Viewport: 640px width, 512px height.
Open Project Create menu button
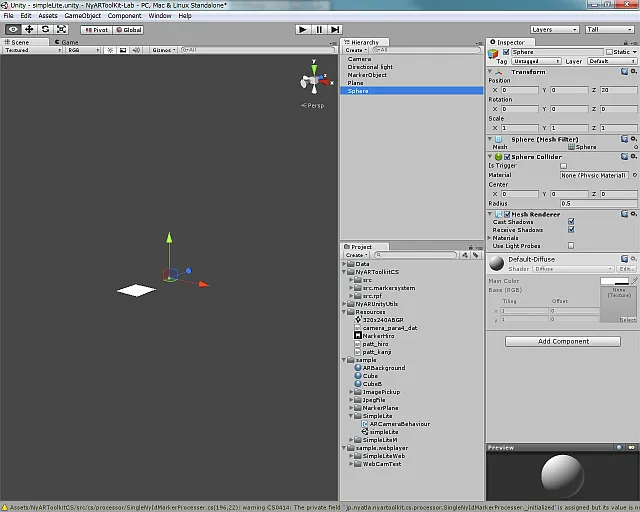[x=356, y=255]
